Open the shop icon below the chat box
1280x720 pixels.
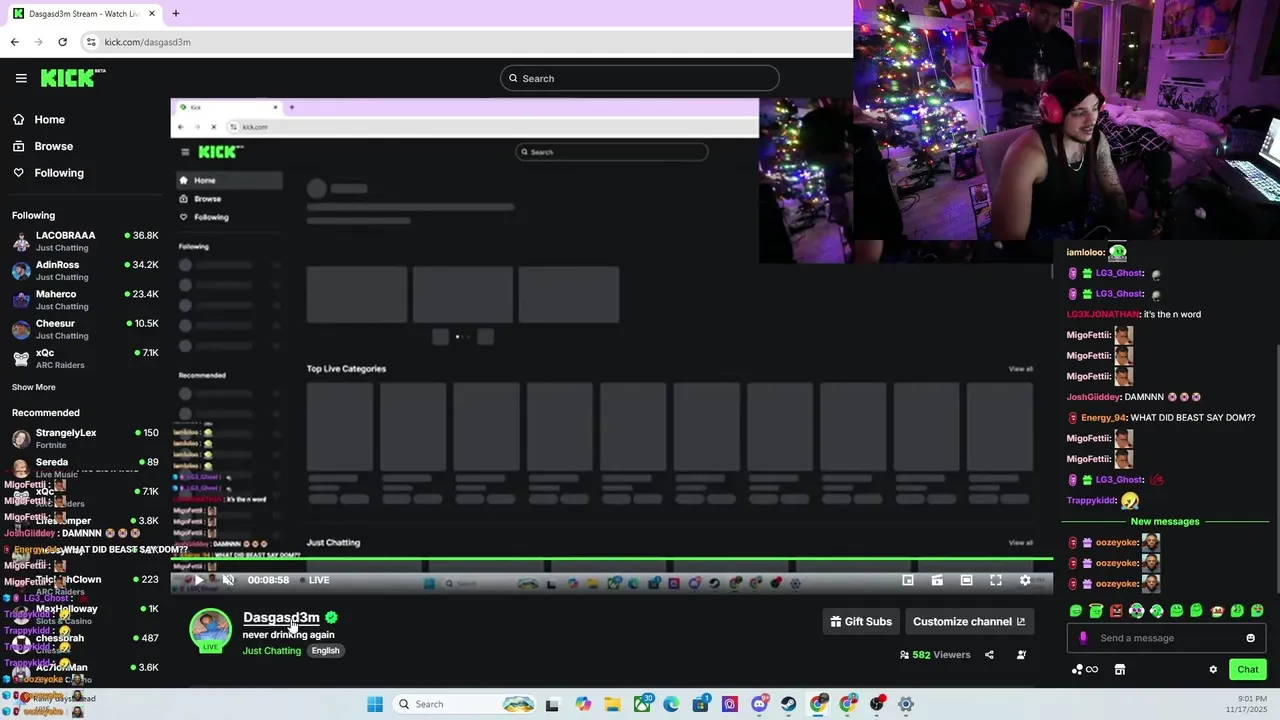click(1120, 669)
